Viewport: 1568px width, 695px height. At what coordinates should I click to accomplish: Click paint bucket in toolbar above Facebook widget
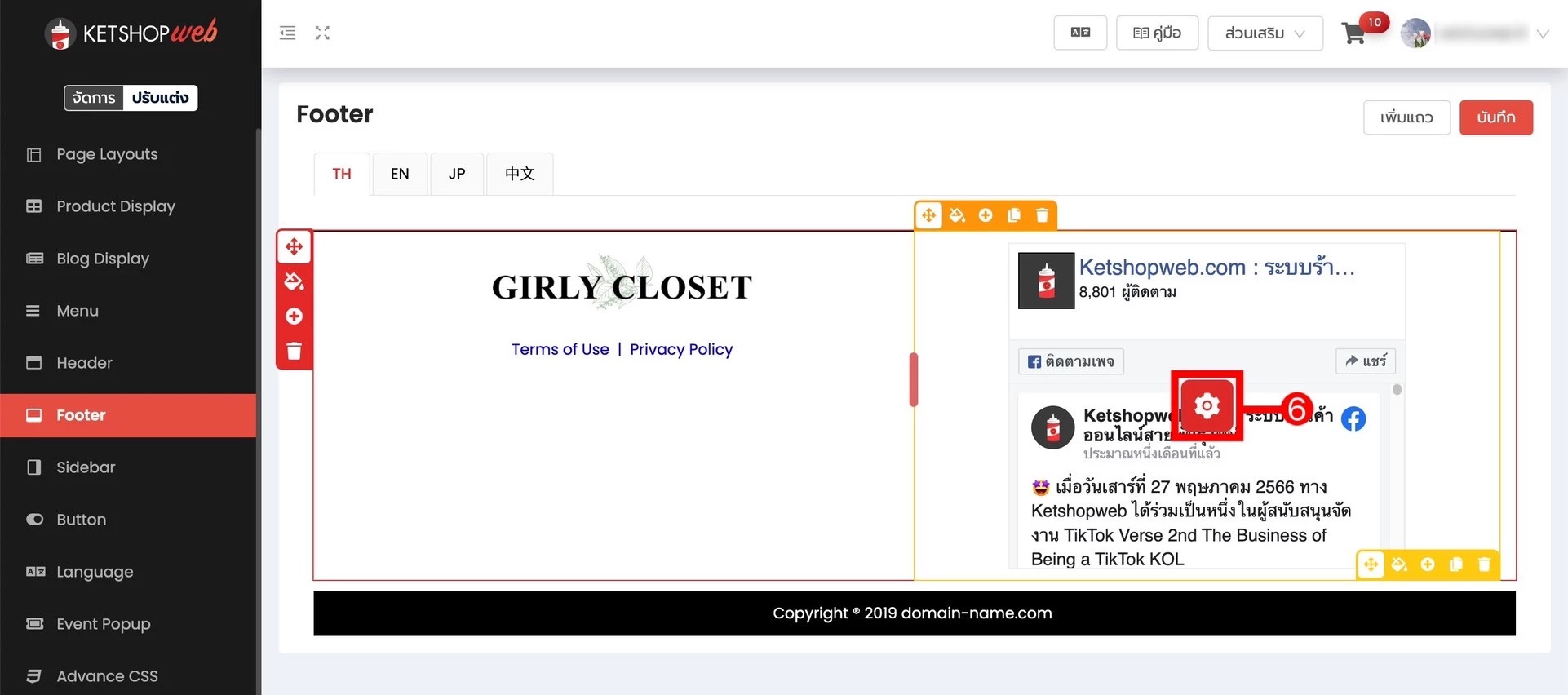[x=958, y=215]
